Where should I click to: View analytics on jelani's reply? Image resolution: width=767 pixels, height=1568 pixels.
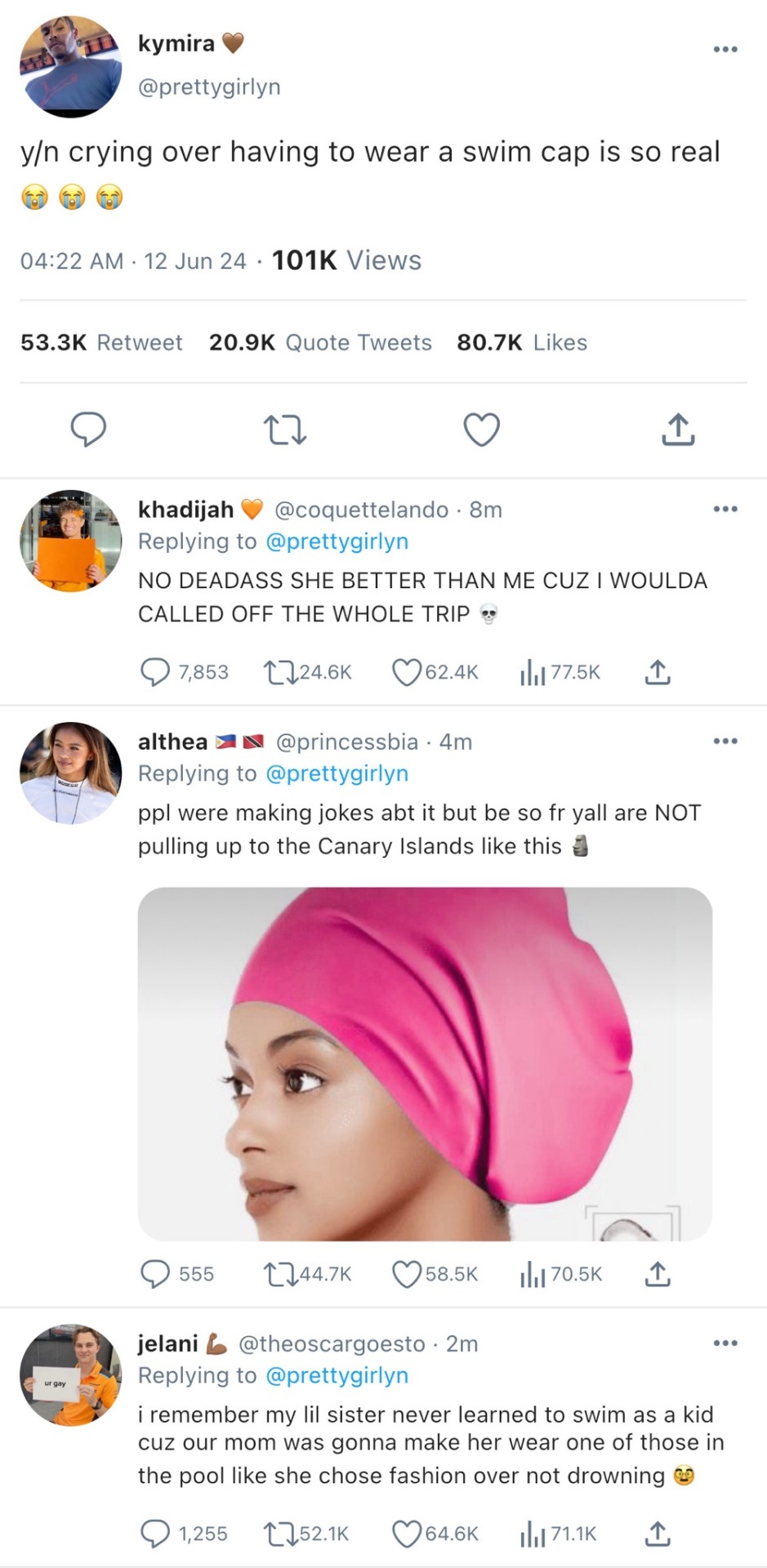533,1534
